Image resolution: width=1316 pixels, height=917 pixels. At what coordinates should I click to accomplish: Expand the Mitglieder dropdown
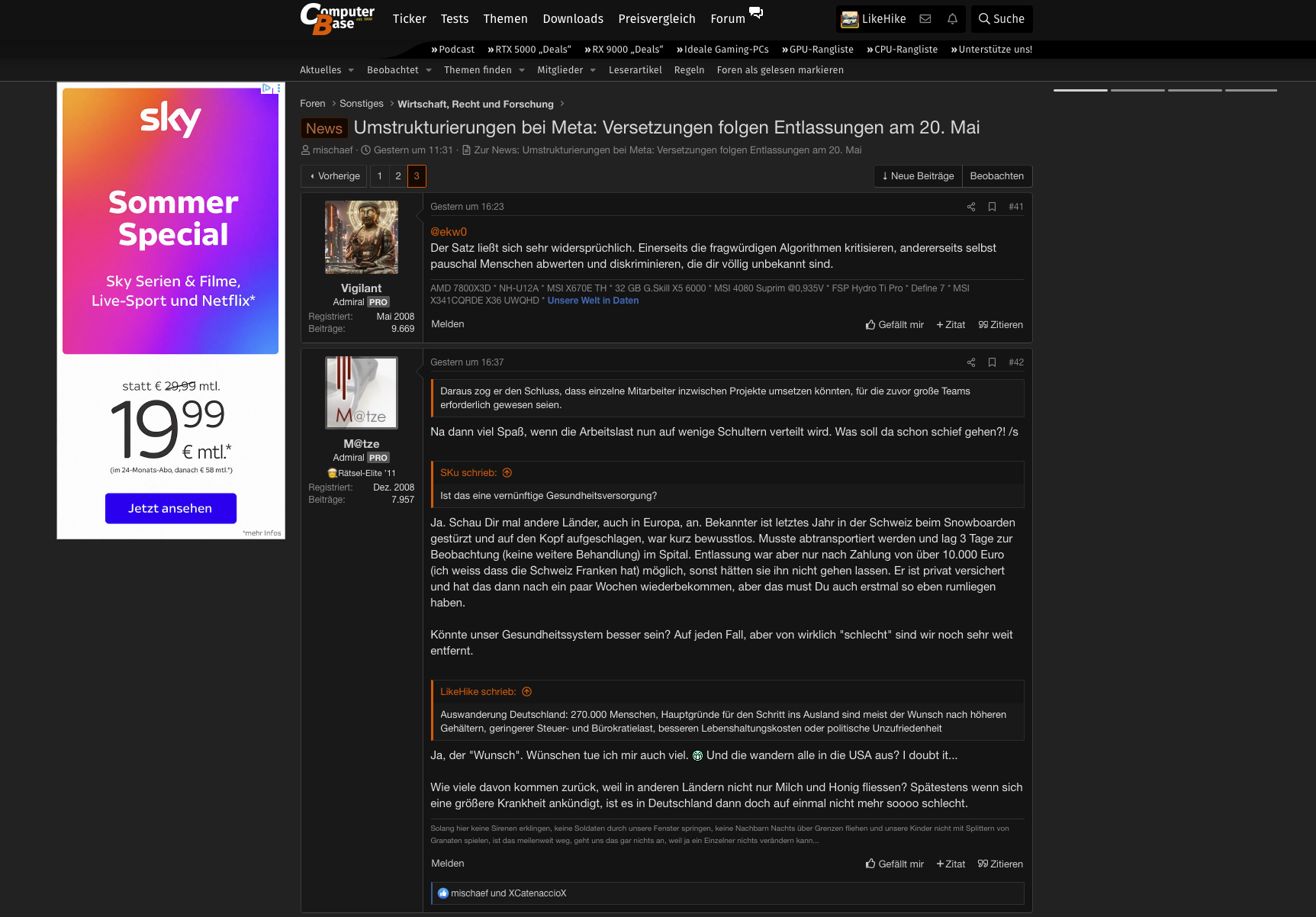coord(566,70)
